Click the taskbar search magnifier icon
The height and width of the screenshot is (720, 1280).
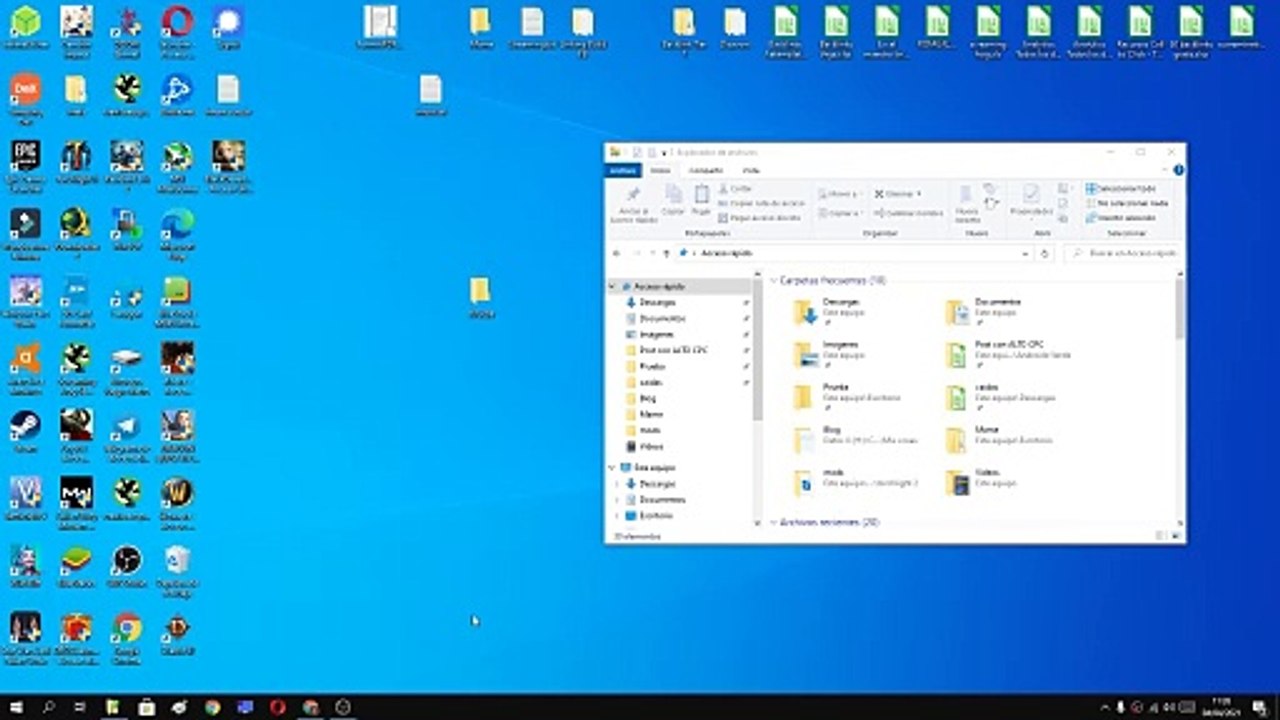click(48, 707)
